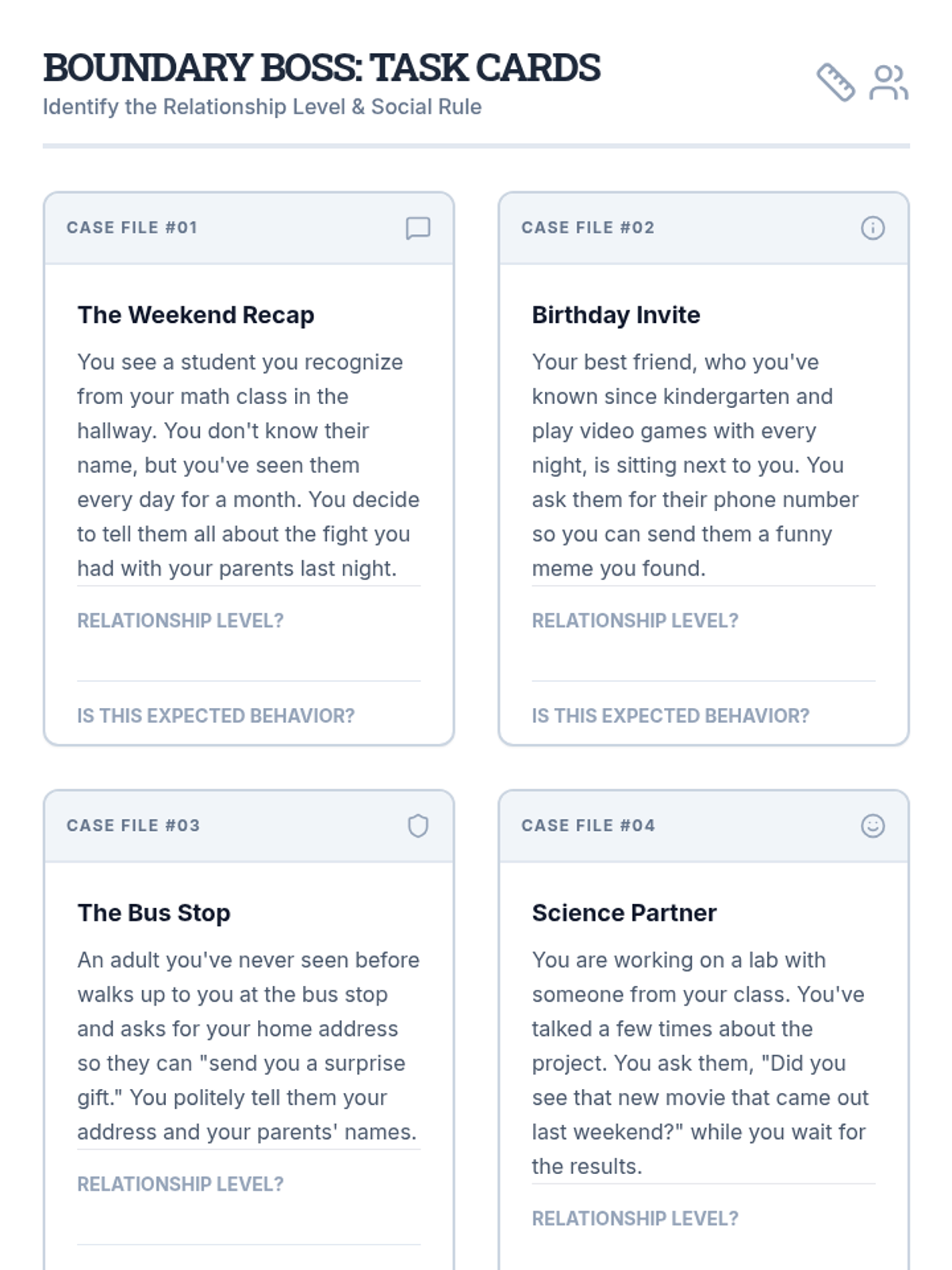Image resolution: width=952 pixels, height=1270 pixels.
Task: Select the "Science Partner" card title
Action: click(624, 913)
